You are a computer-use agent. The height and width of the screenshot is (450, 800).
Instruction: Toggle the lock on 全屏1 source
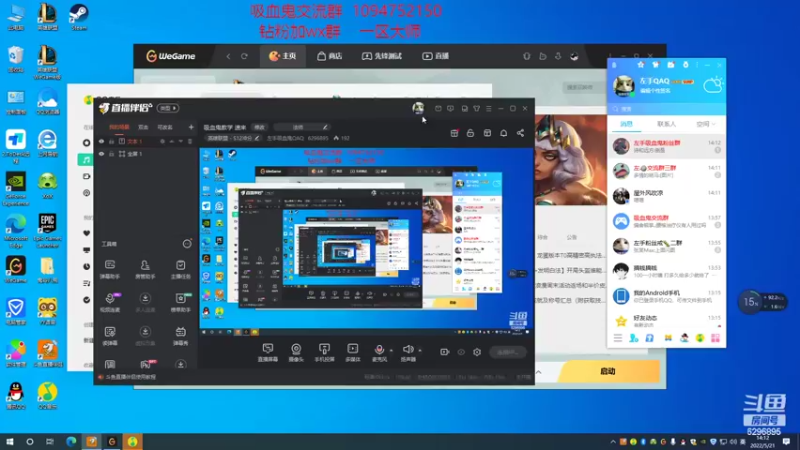[111, 154]
